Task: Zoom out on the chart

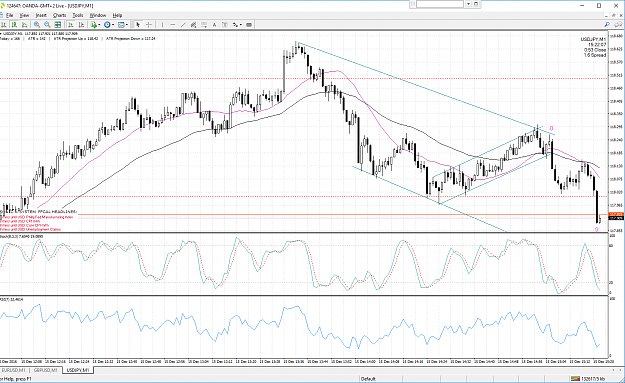Action: [47, 25]
